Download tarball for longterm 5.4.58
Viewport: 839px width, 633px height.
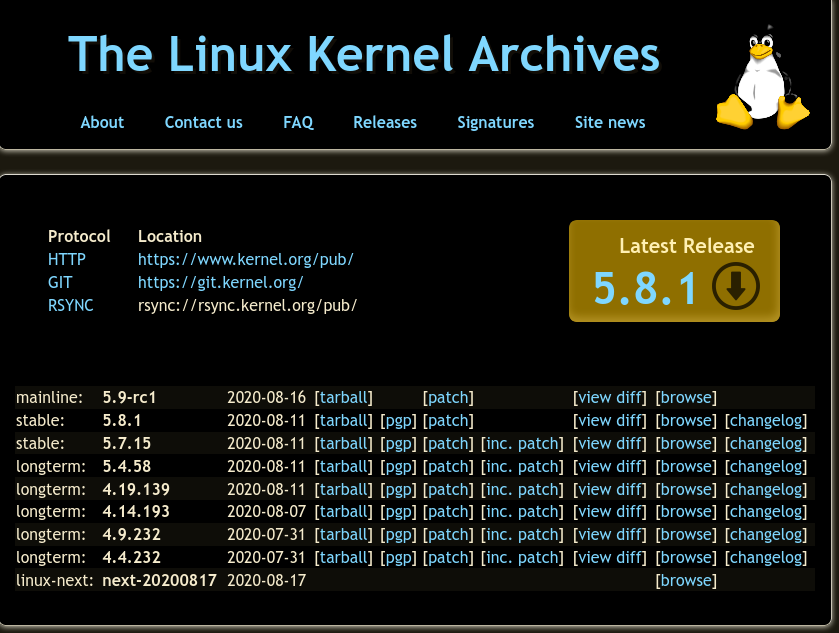[x=344, y=467]
